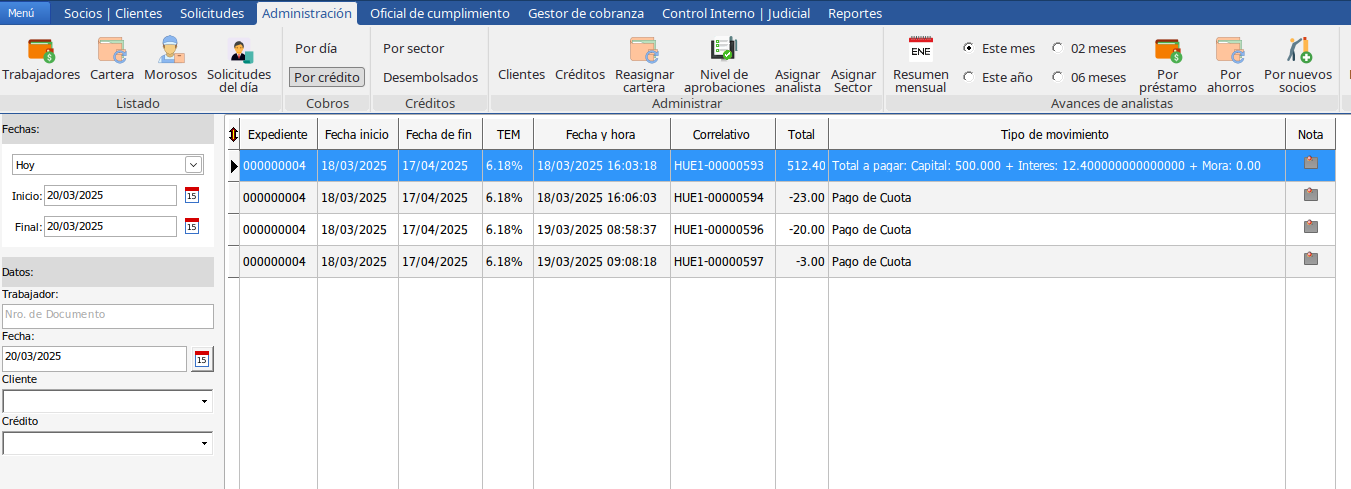Open note icon for correlativo HUE1-00000594
1351x489 pixels.
pyautogui.click(x=1310, y=196)
